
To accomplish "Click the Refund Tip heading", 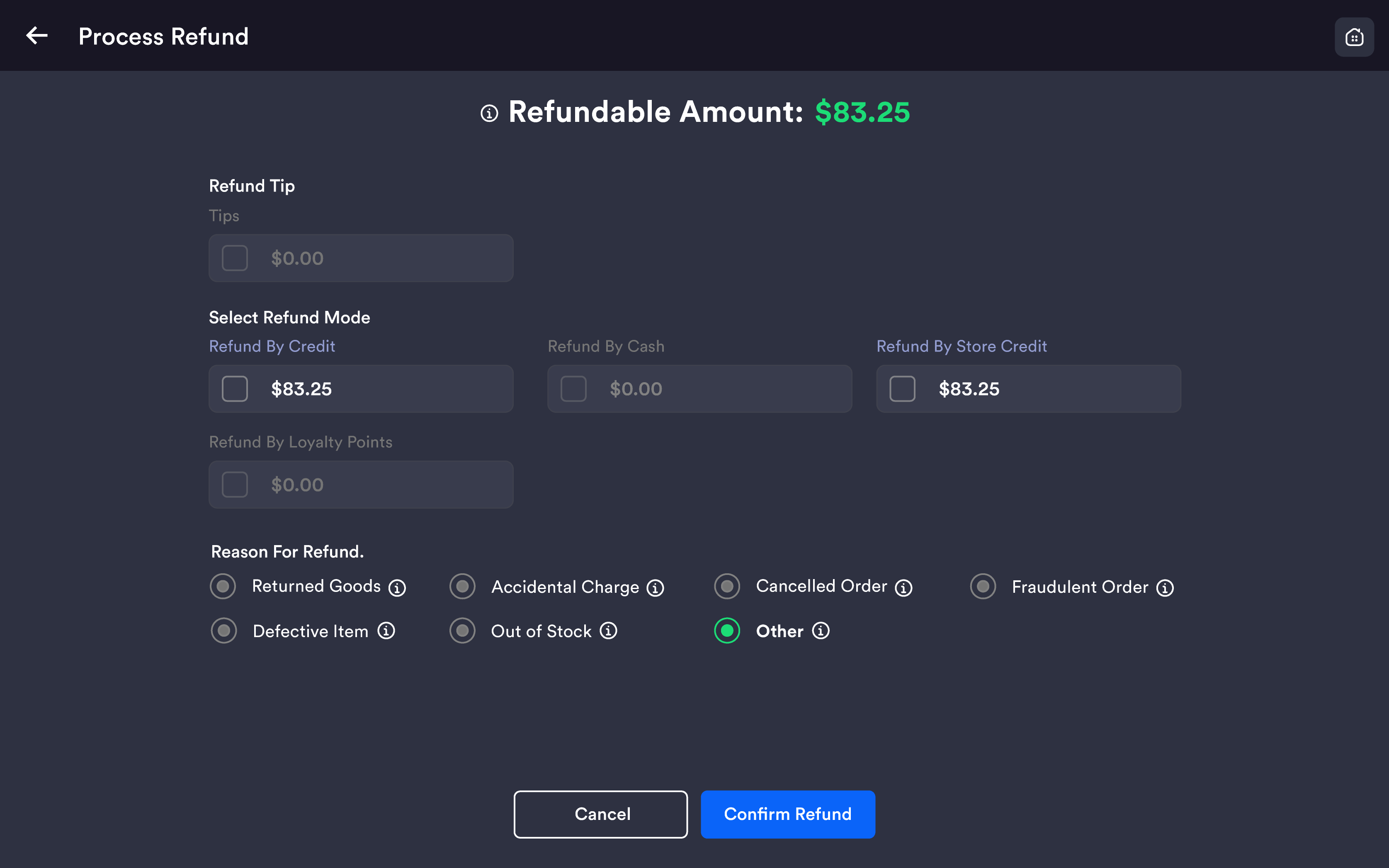I will (252, 186).
